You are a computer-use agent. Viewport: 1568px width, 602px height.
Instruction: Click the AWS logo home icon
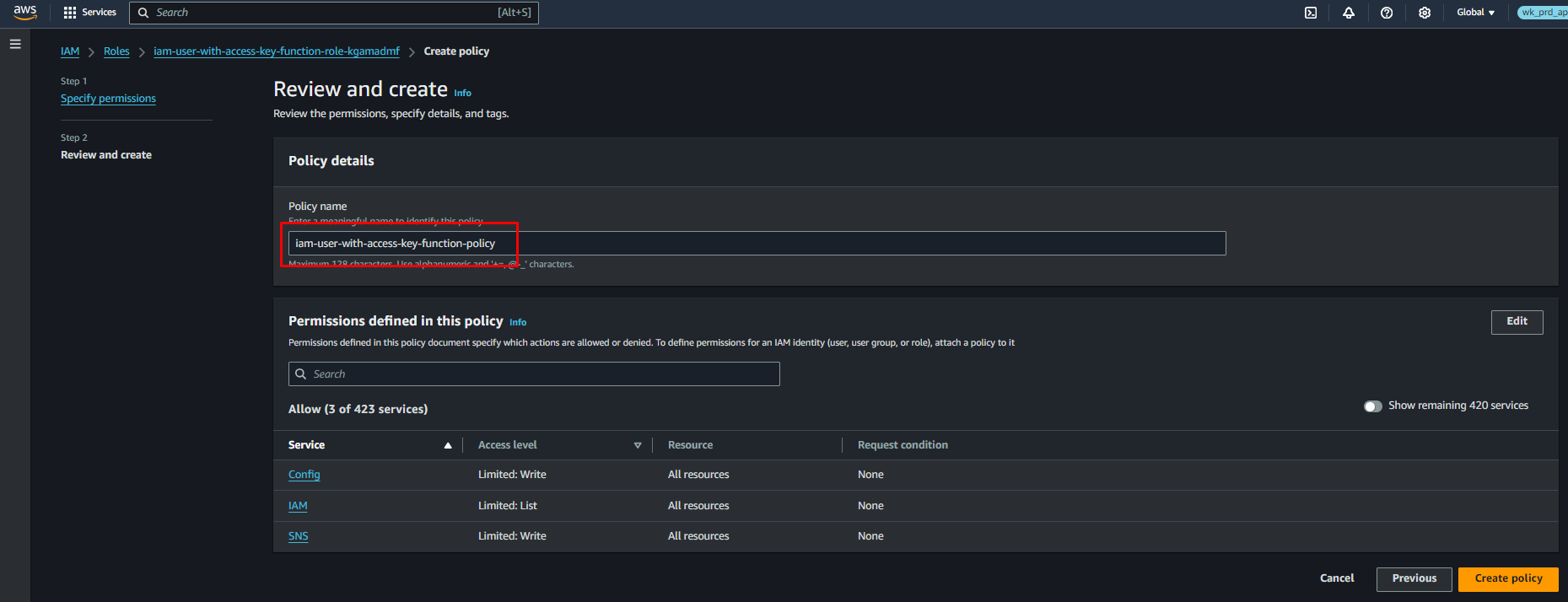(x=24, y=12)
